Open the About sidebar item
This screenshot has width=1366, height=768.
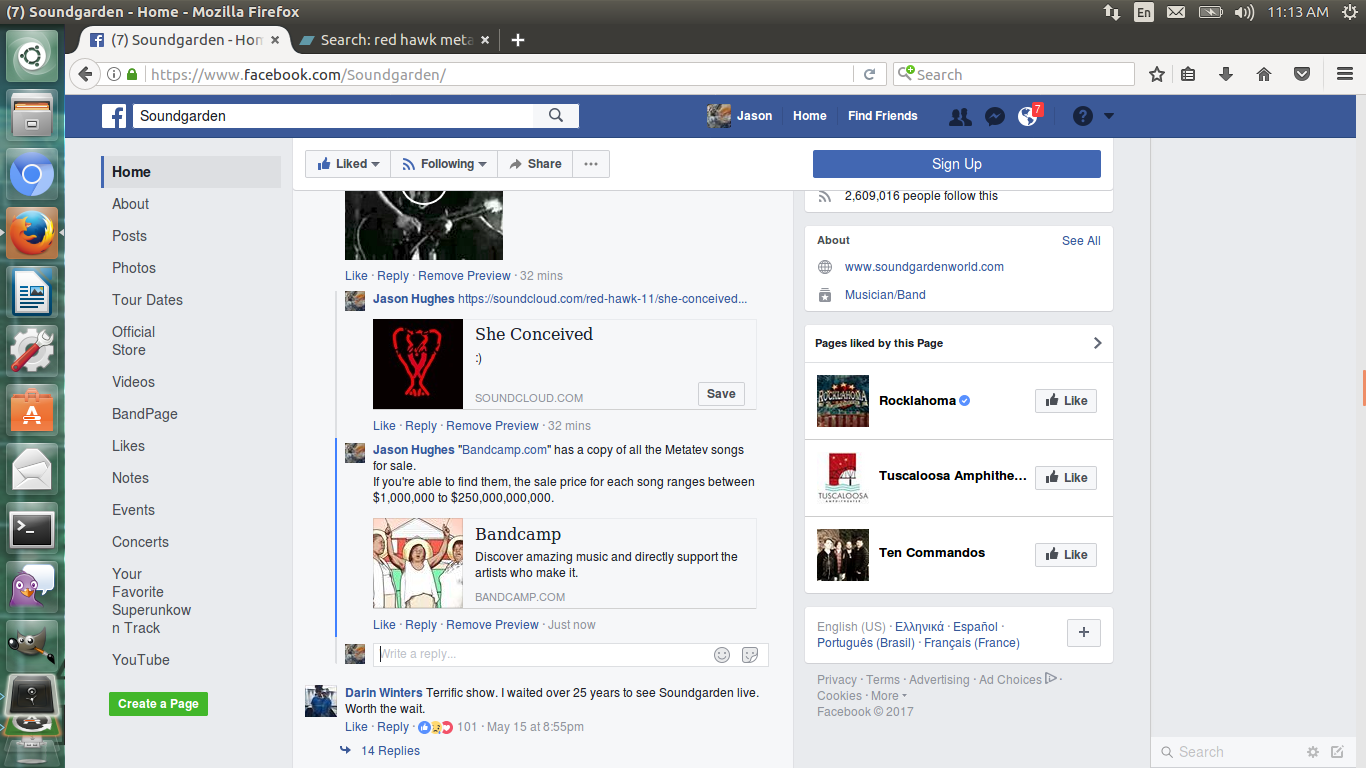coord(130,204)
